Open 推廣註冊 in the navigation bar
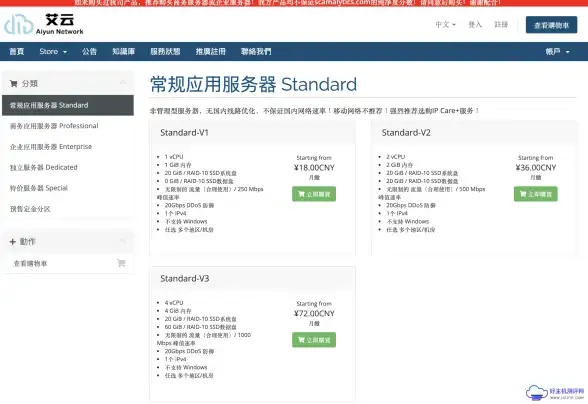588x404 pixels. (x=211, y=51)
